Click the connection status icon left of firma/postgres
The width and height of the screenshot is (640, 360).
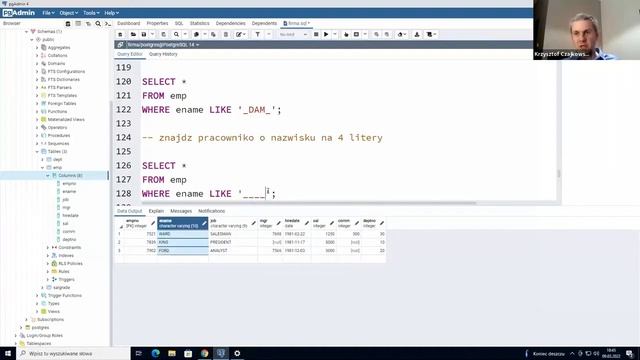120,44
